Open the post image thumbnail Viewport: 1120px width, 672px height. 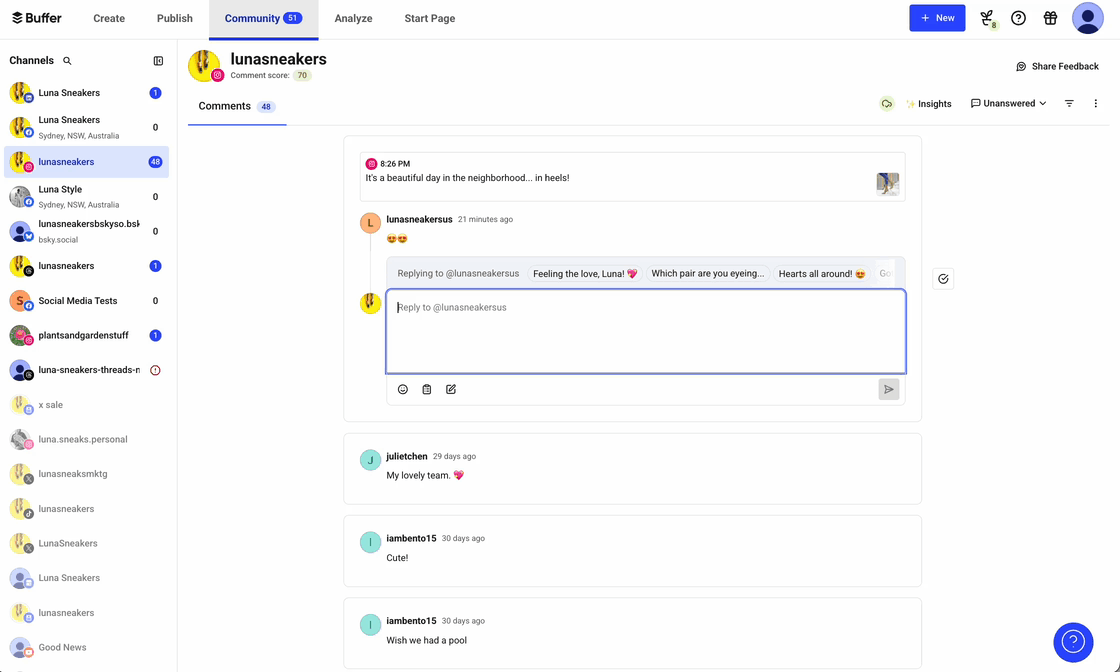coord(888,184)
